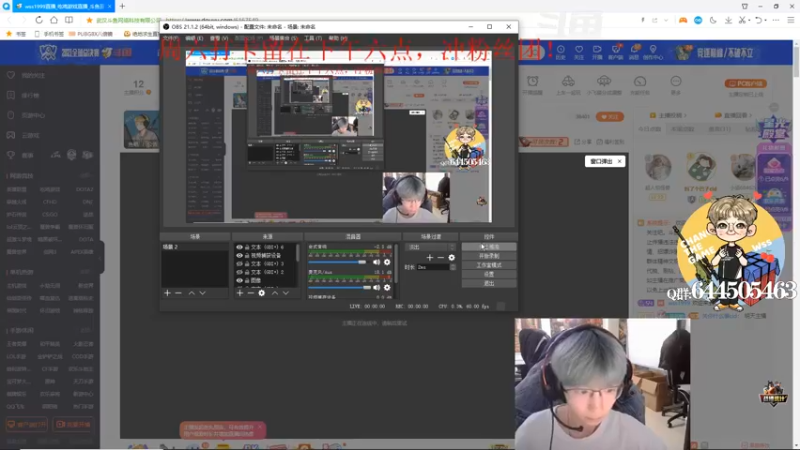Move source up in Sources panel
The width and height of the screenshot is (800, 450).
click(274, 293)
